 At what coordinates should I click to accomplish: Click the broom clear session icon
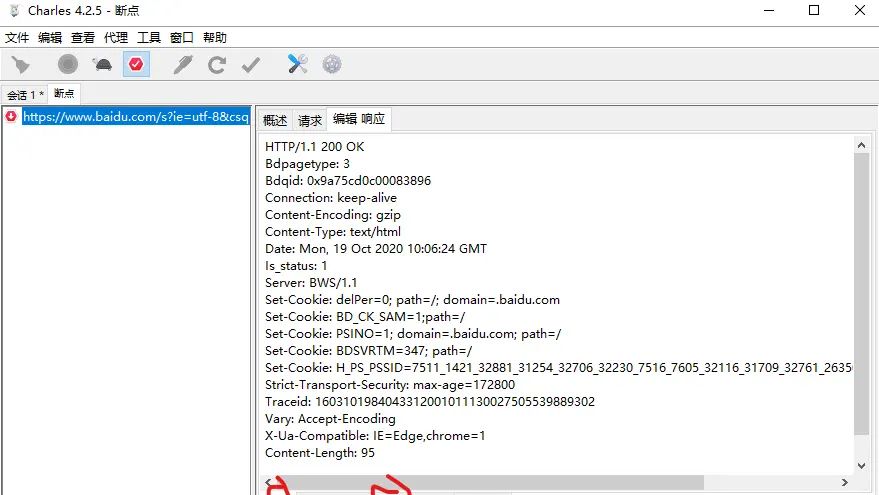pyautogui.click(x=21, y=64)
